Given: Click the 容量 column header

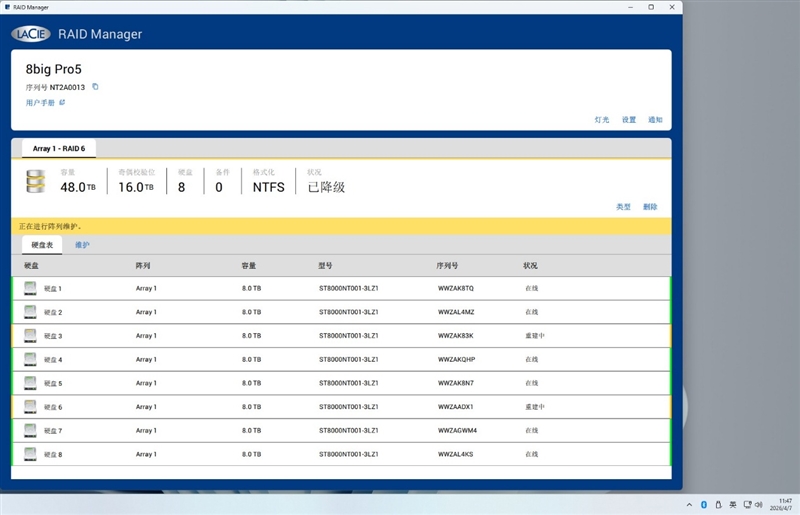Looking at the screenshot, I should coord(249,265).
